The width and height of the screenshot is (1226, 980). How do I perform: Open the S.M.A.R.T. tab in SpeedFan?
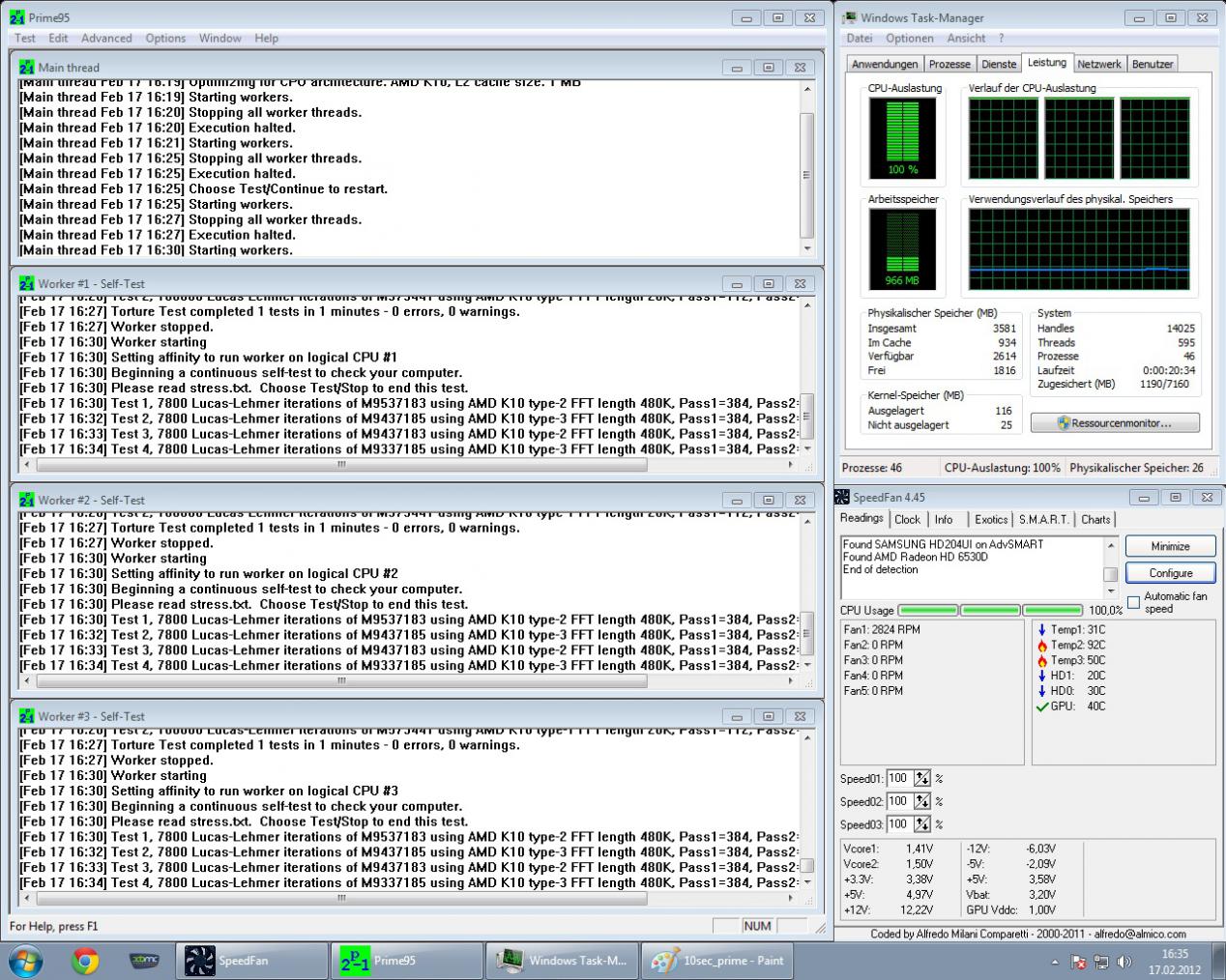point(1043,520)
